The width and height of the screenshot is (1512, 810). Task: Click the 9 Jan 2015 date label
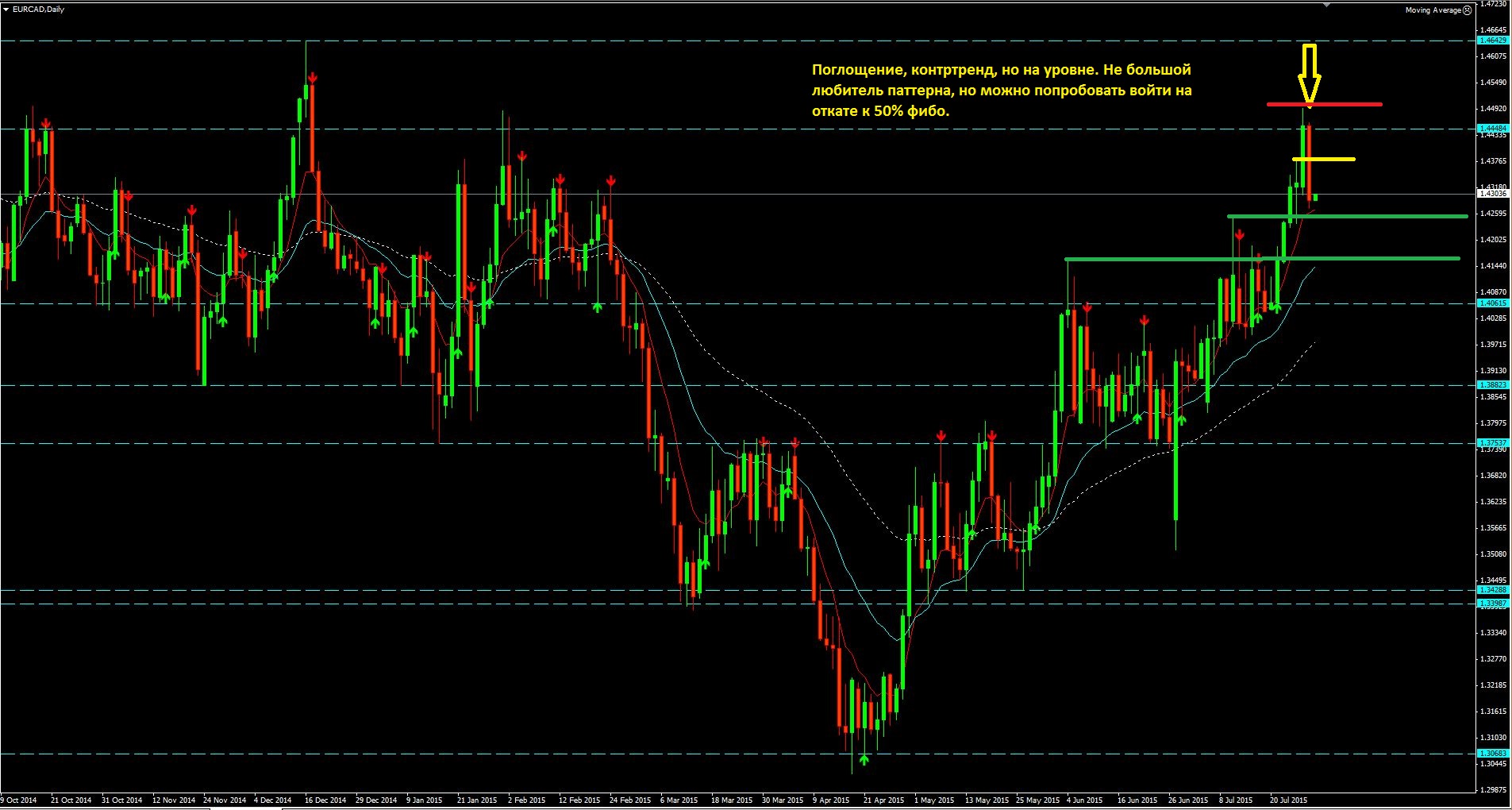(424, 800)
